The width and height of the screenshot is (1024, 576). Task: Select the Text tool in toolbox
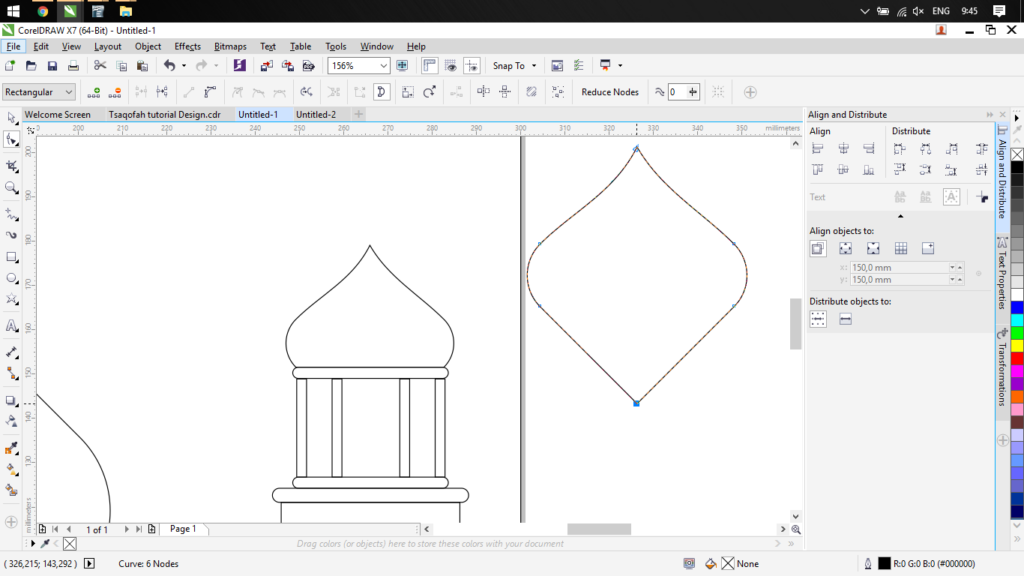pyautogui.click(x=12, y=326)
